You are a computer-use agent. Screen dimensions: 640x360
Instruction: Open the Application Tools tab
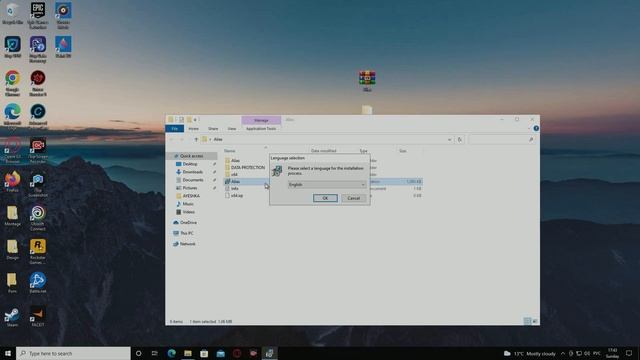tap(261, 129)
